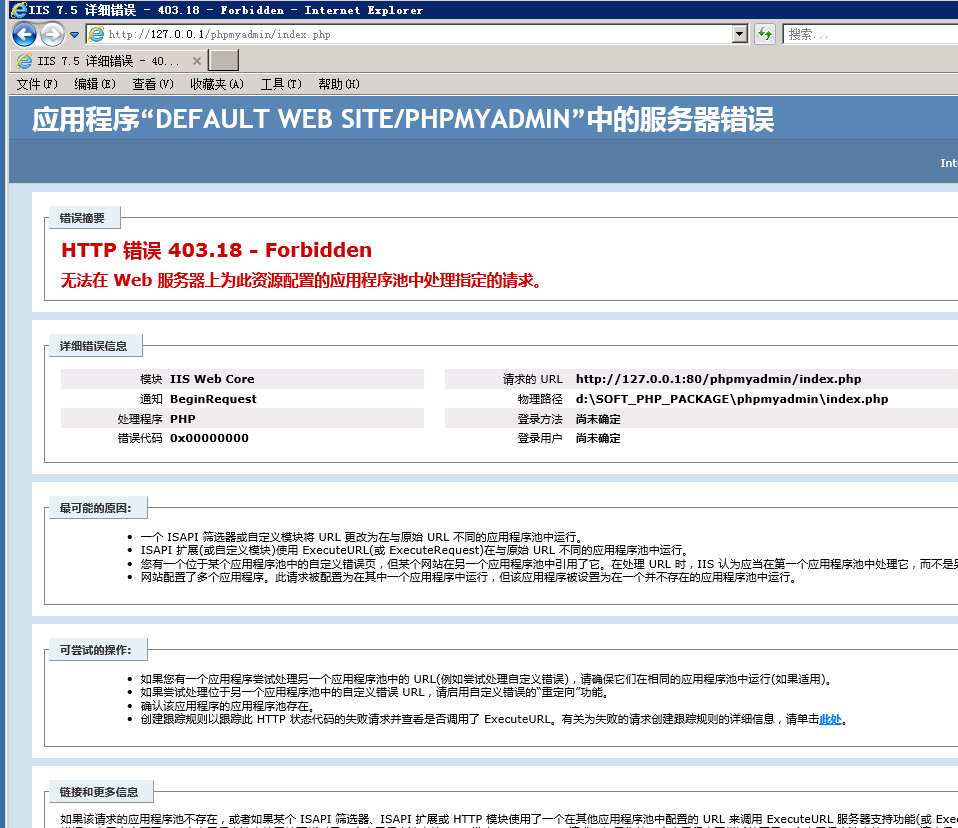Click the Internet Explorer icon in title bar
958x828 pixels.
(17, 10)
